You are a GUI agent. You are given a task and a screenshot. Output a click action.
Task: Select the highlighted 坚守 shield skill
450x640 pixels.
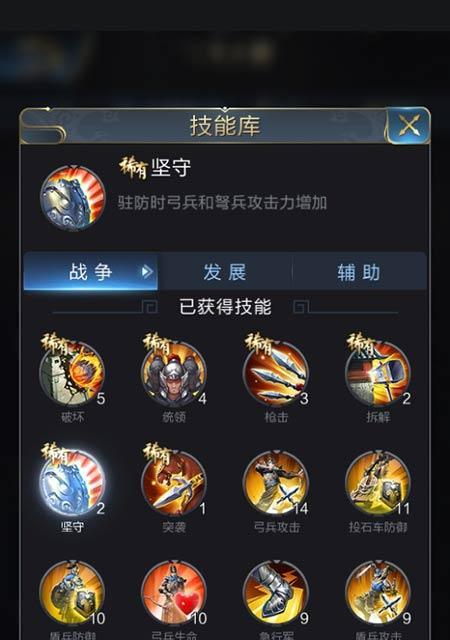(x=72, y=483)
